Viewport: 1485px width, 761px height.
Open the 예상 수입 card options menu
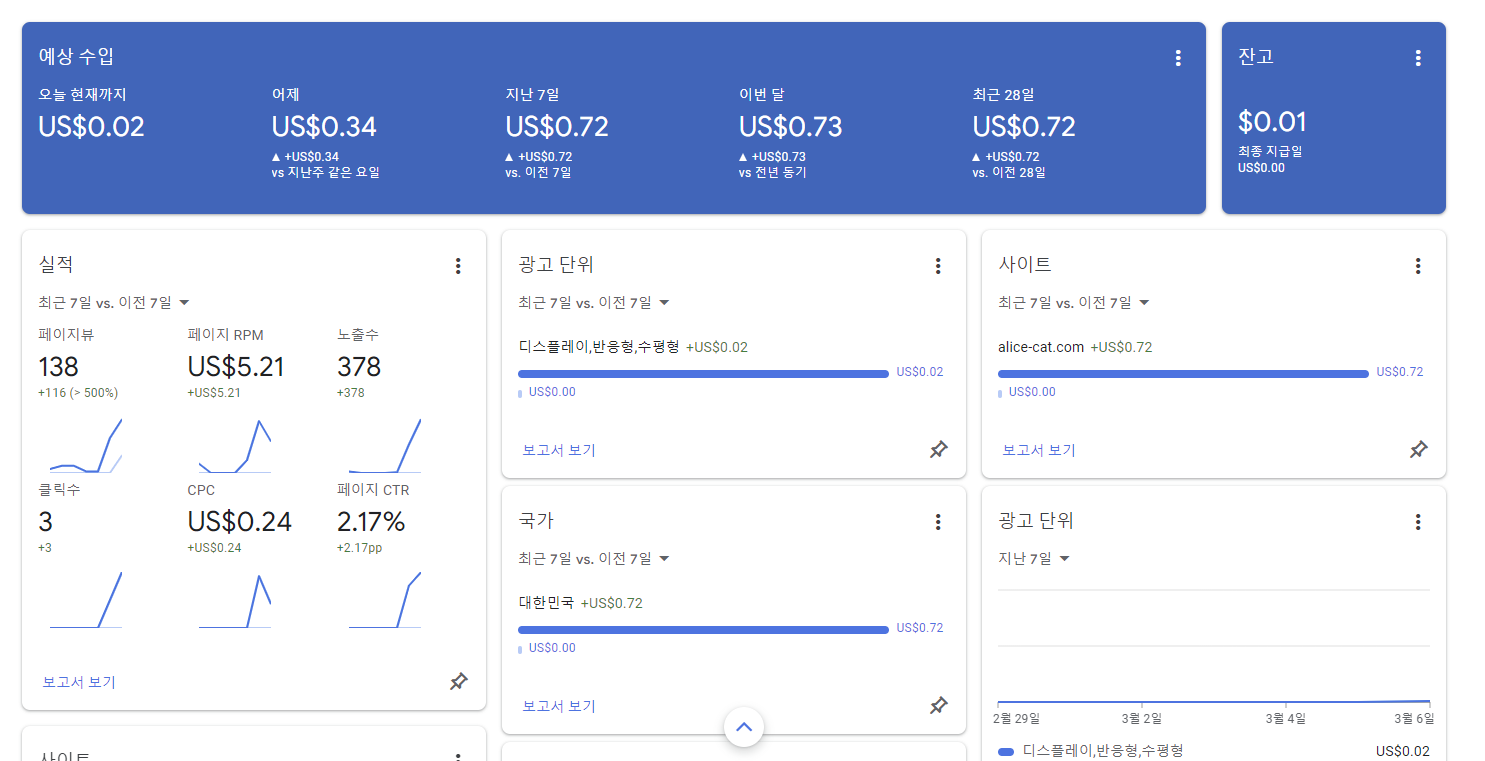pyautogui.click(x=1178, y=58)
